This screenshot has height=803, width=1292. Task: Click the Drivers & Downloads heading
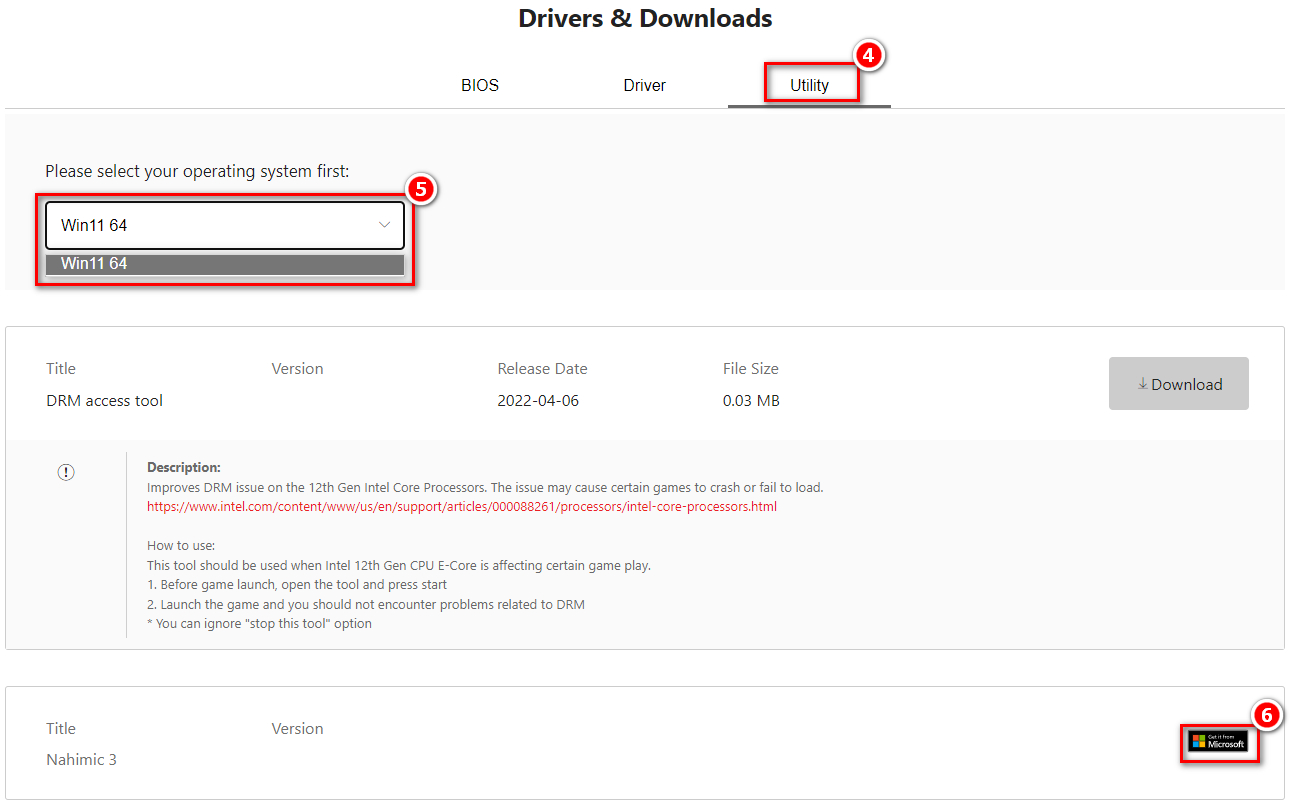645,18
